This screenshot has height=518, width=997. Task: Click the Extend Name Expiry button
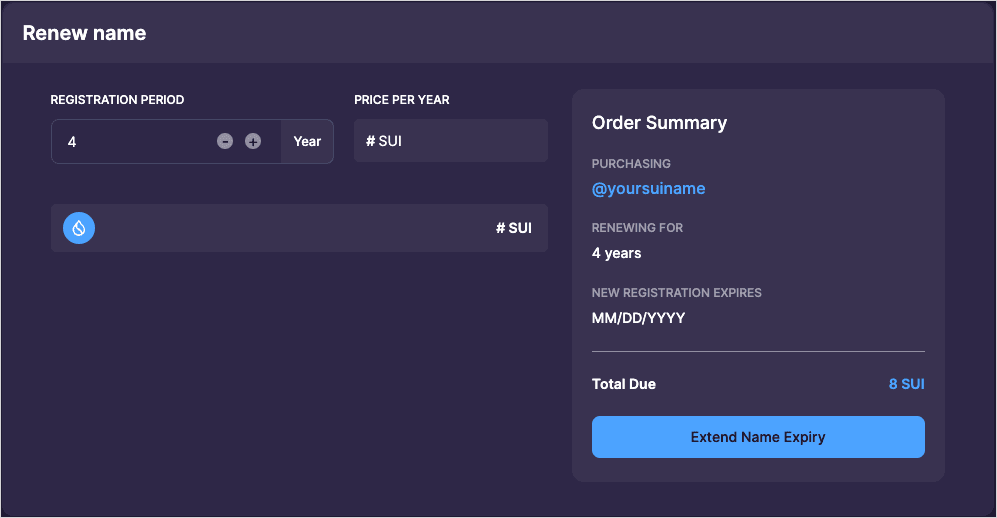[758, 437]
